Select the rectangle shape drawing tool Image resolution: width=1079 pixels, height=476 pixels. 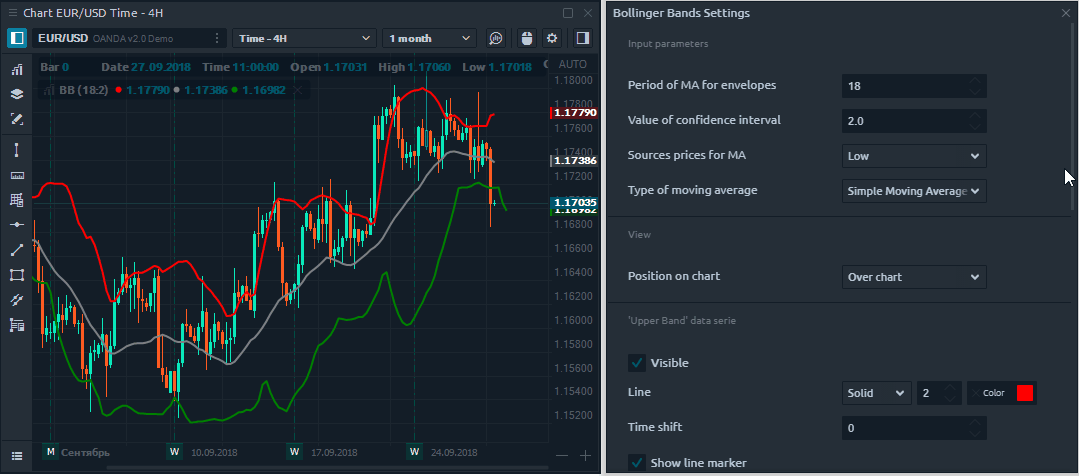pos(17,275)
